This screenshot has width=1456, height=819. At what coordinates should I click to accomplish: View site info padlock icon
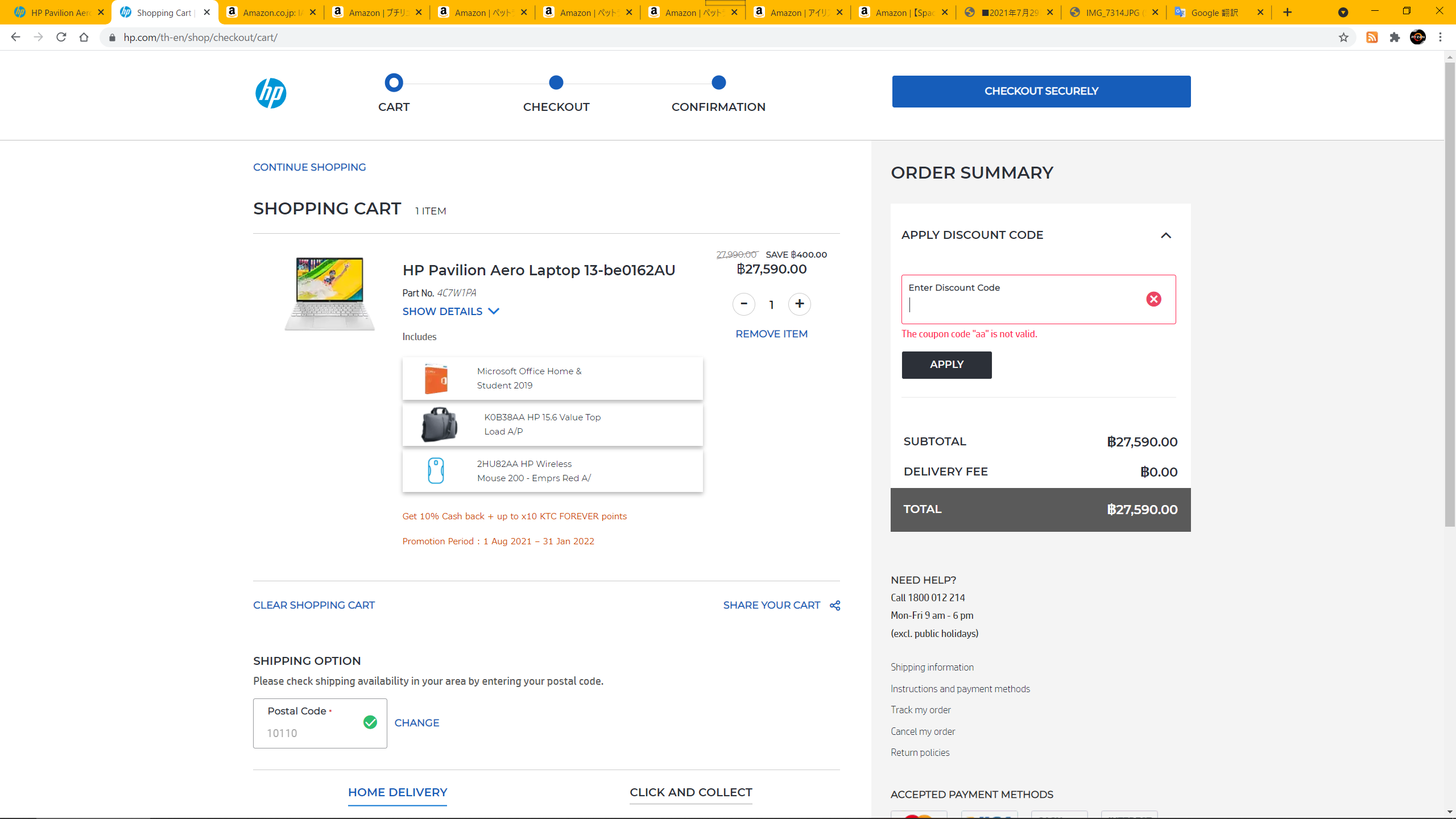pos(112,38)
